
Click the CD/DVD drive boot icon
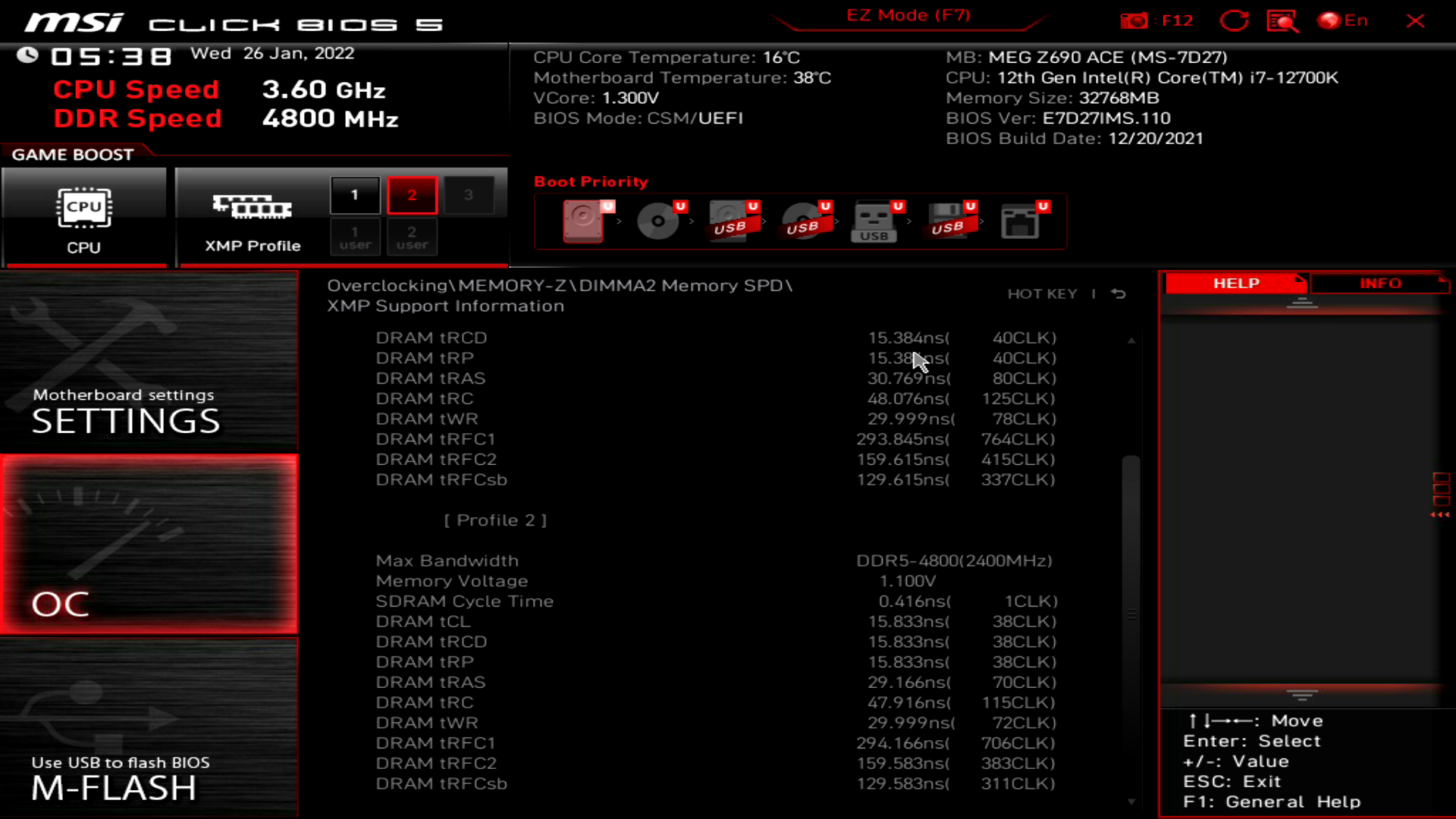657,220
